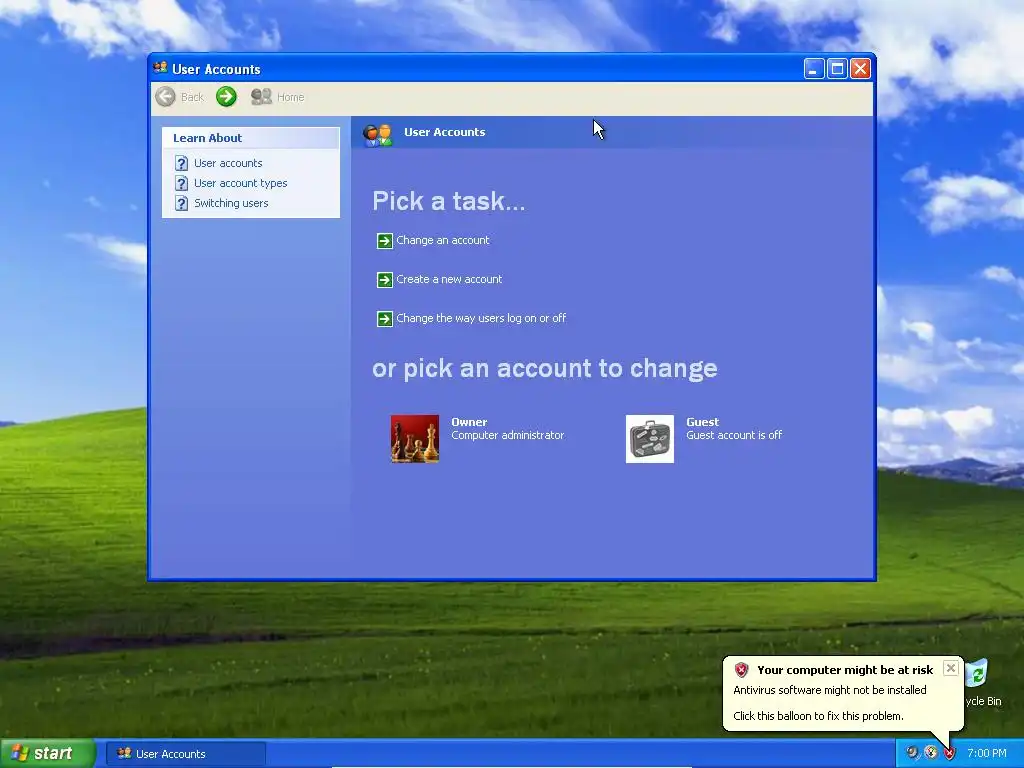Click the grey Back arrow icon
This screenshot has width=1024, height=768.
(x=165, y=97)
